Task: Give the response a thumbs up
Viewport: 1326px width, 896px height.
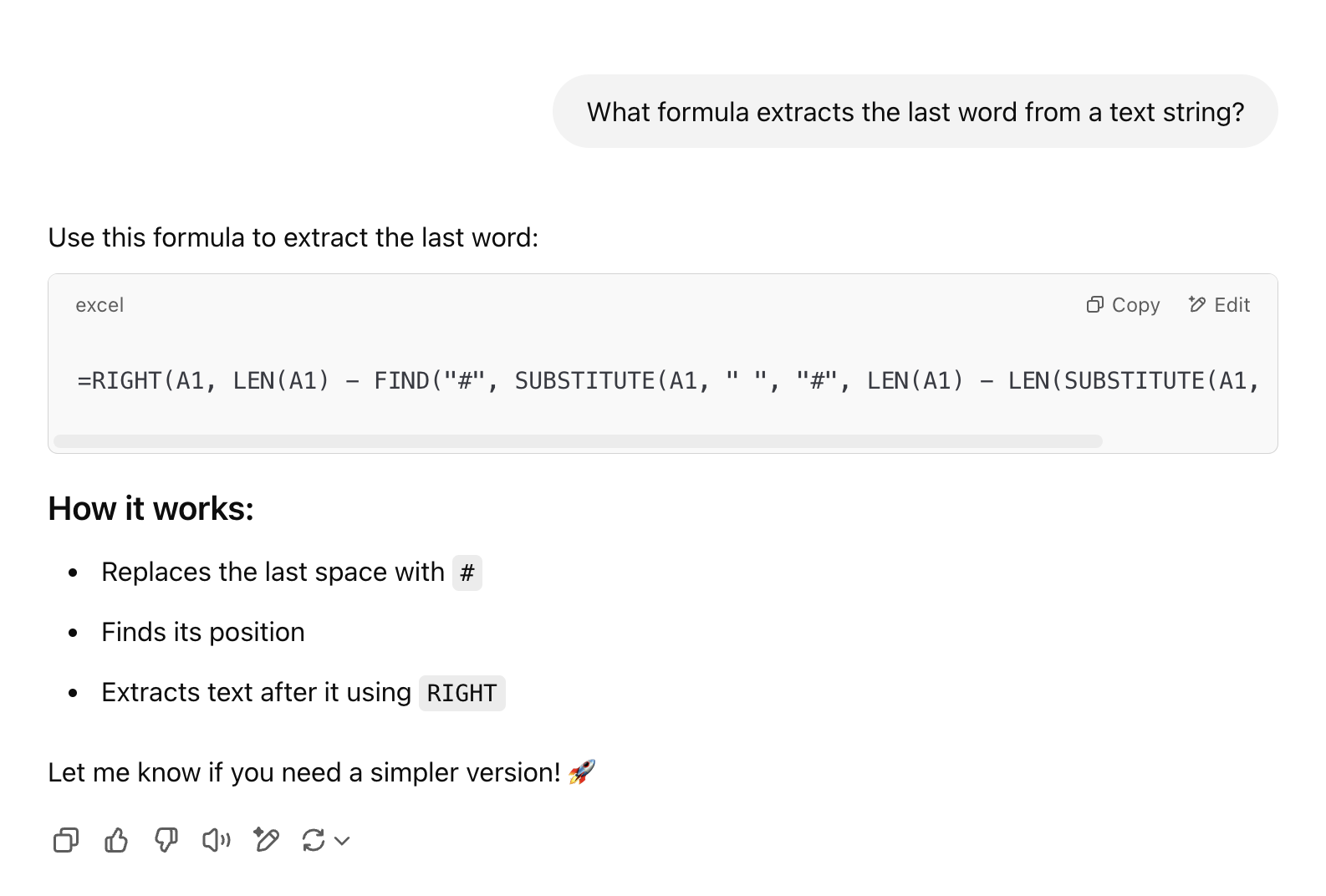Action: click(116, 840)
